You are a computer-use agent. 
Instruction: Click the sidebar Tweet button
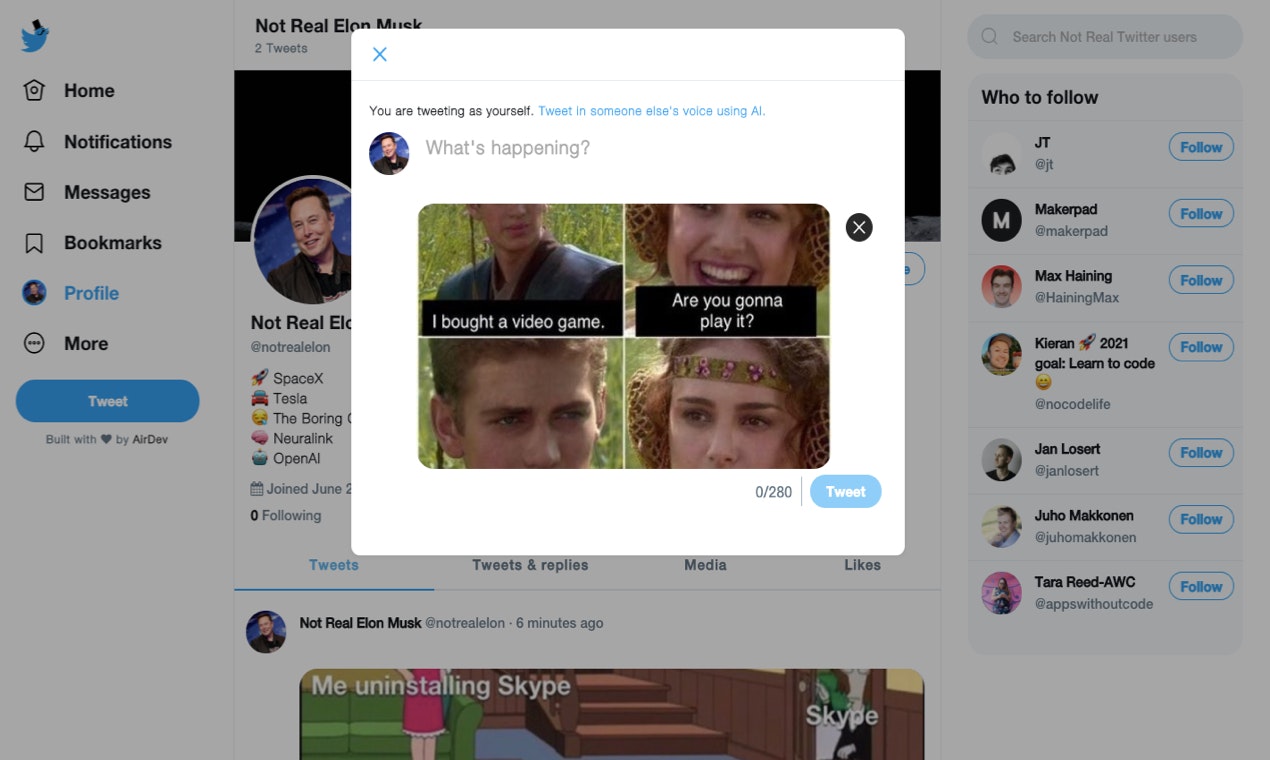pos(107,400)
